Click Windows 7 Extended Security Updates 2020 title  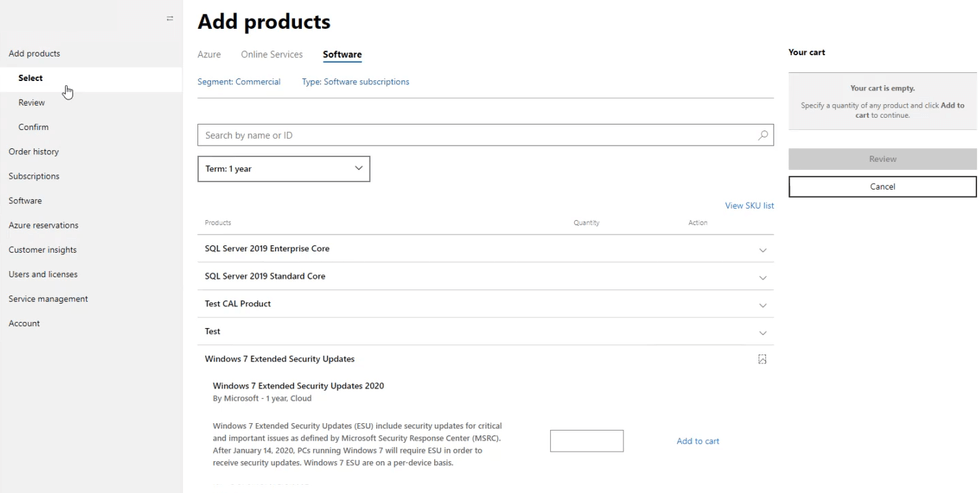[298, 386]
